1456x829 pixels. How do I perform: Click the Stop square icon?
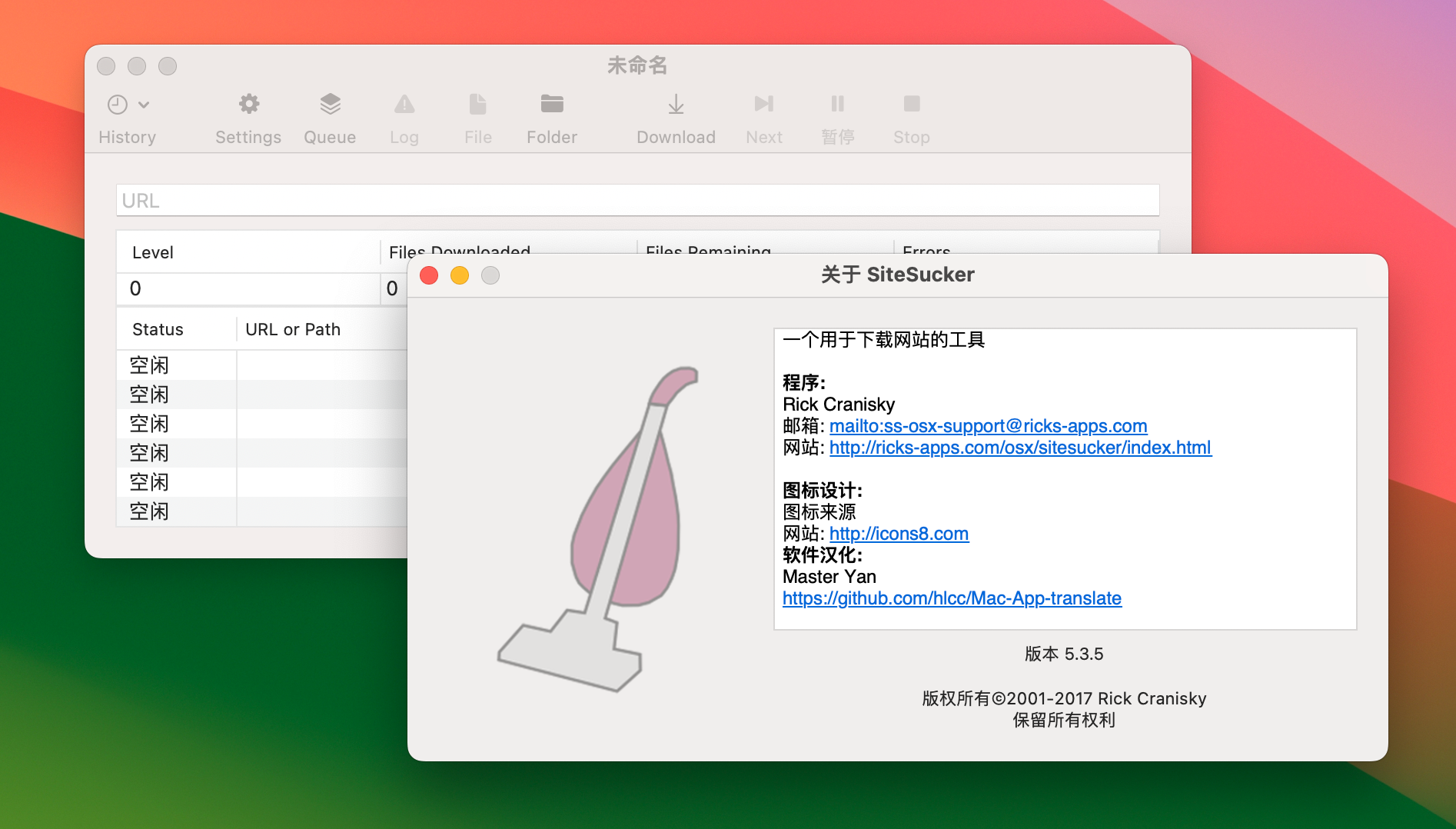pos(912,104)
